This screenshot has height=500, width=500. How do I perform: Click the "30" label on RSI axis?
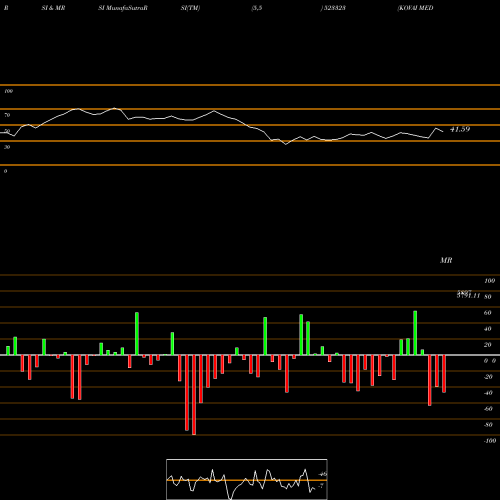pyautogui.click(x=7, y=147)
